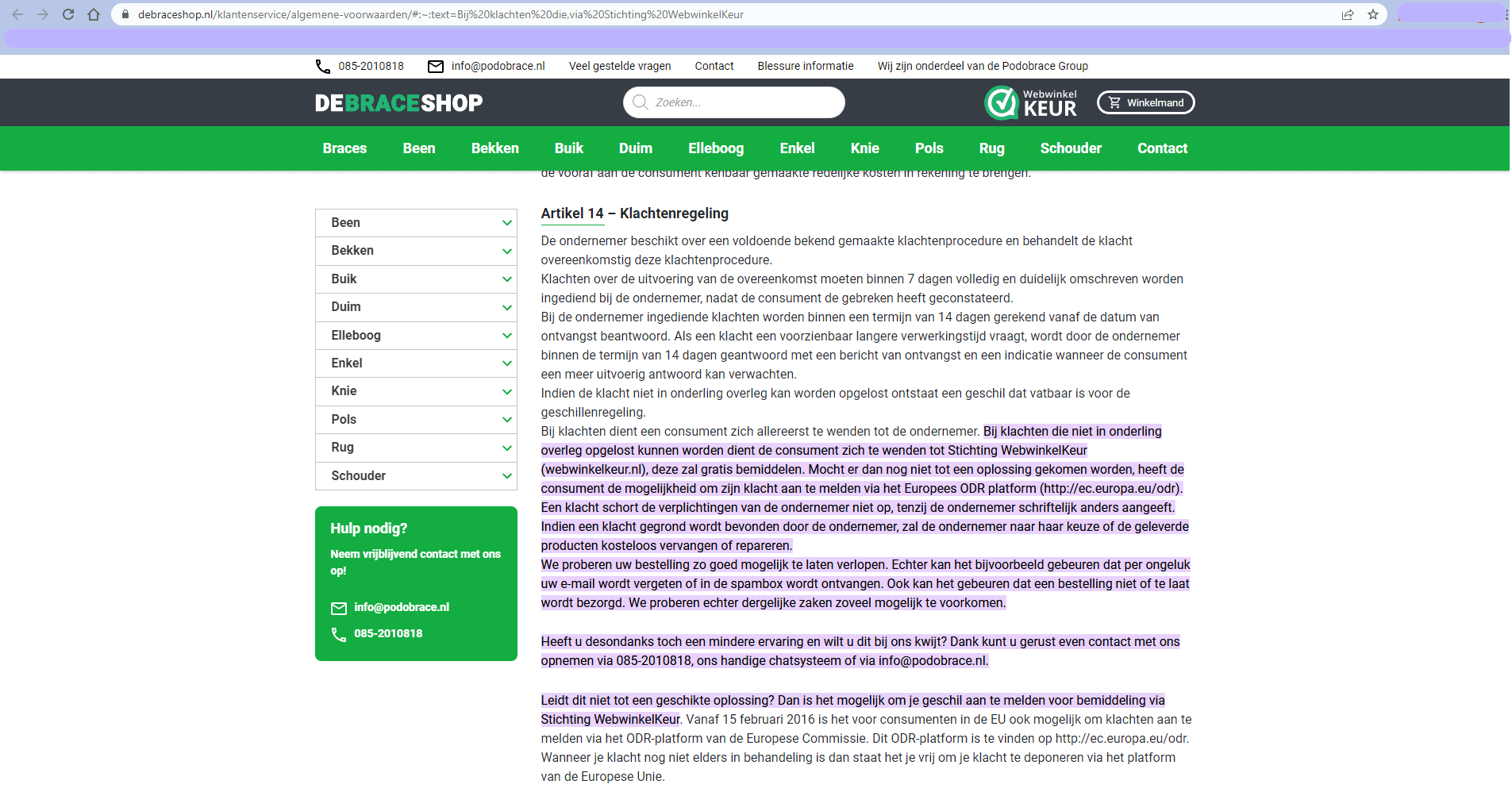Viewport: 1512px width, 792px height.
Task: Click the browser reload icon
Action: coord(68,14)
